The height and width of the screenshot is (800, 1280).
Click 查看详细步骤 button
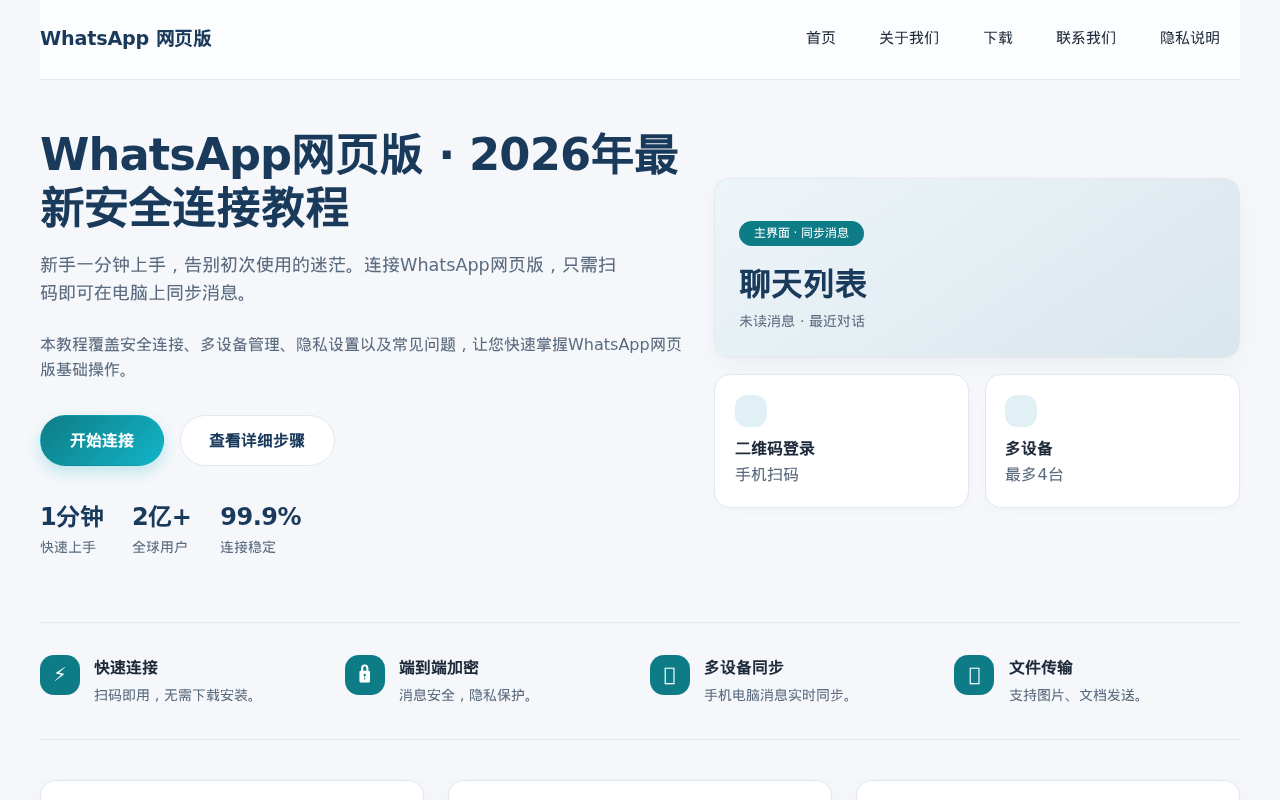[257, 441]
